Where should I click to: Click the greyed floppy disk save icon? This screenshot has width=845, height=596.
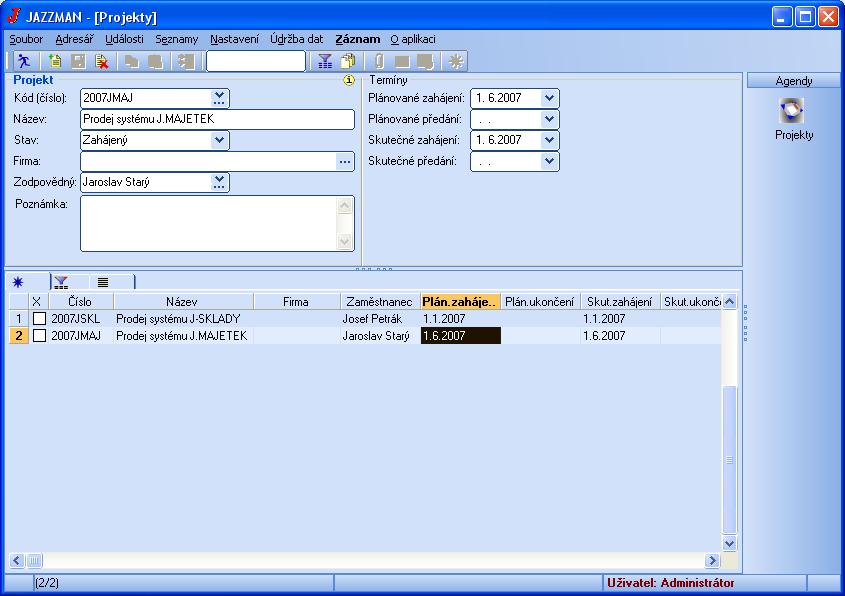[79, 61]
